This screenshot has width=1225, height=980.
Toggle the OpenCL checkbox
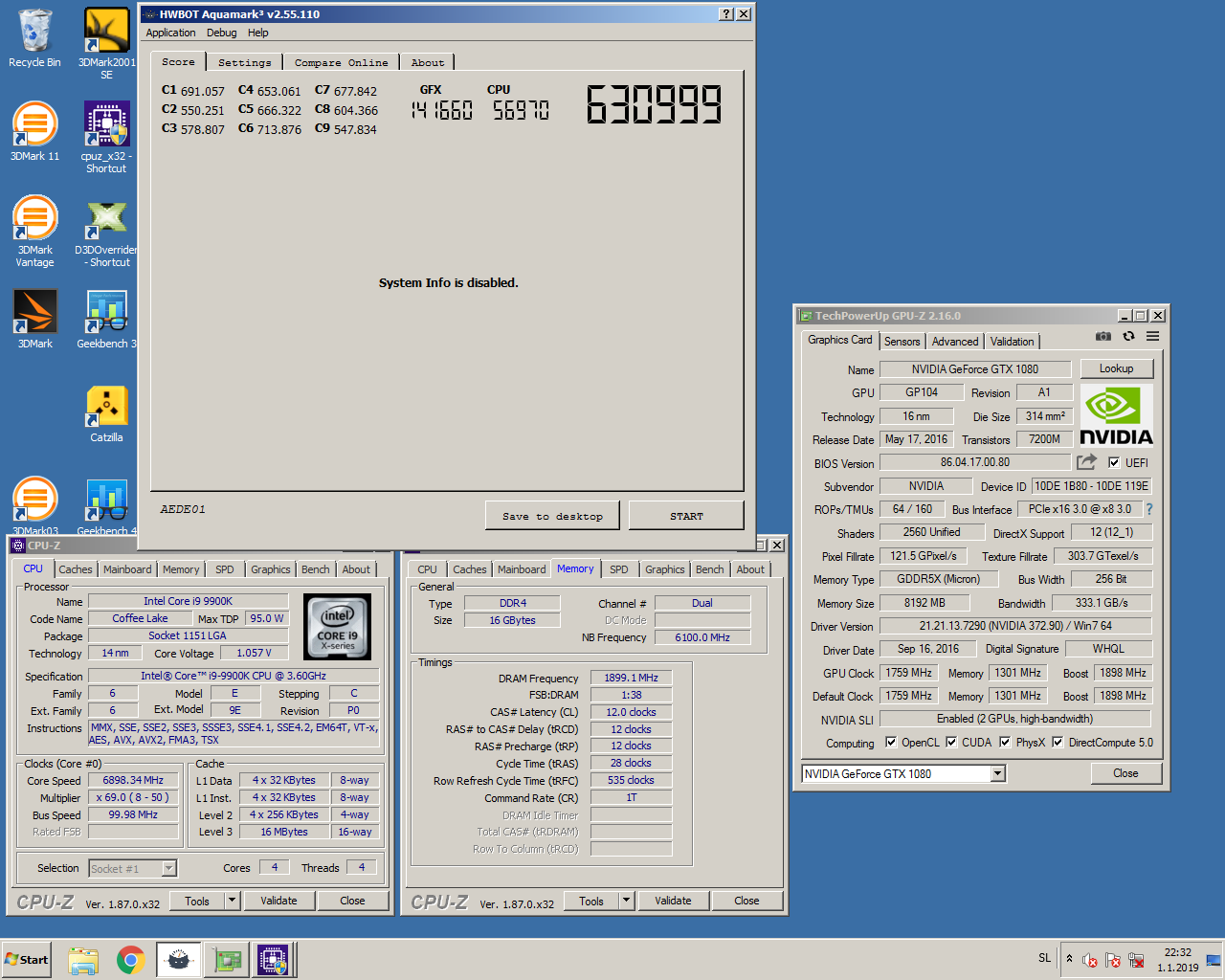(x=891, y=742)
